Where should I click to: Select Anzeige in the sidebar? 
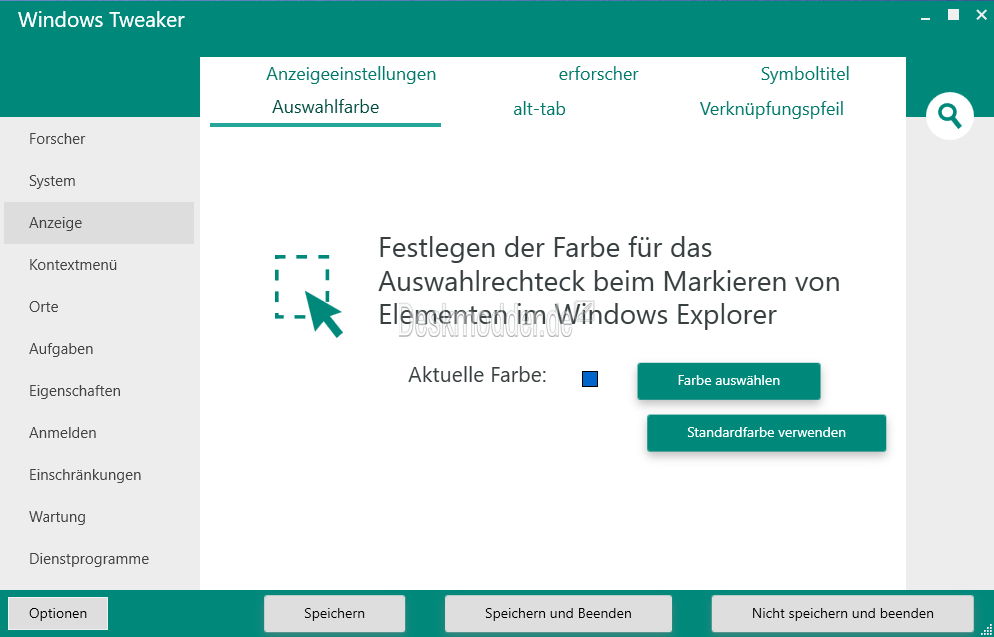99,222
